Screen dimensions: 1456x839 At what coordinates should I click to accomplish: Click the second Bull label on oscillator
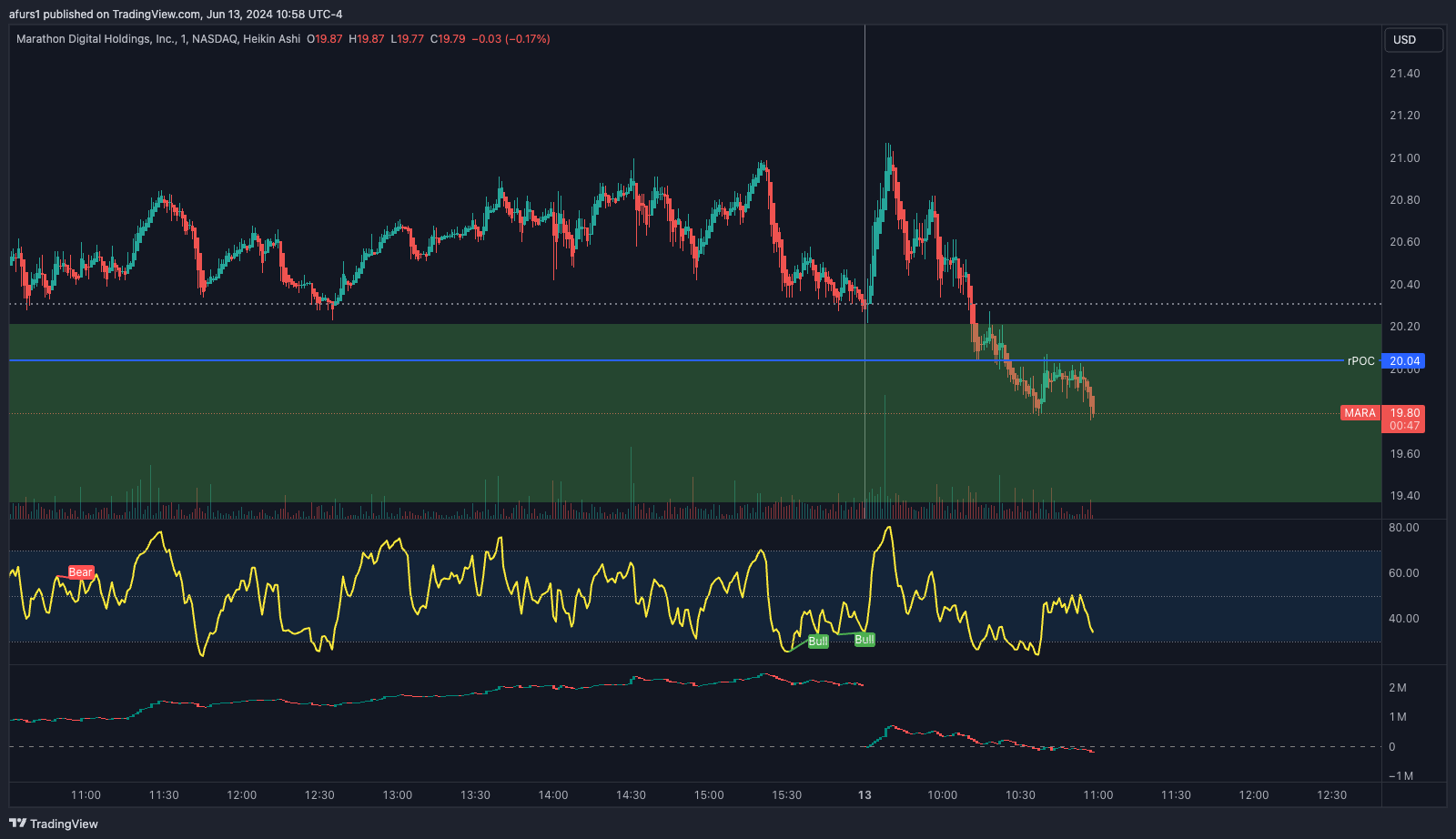pos(864,640)
